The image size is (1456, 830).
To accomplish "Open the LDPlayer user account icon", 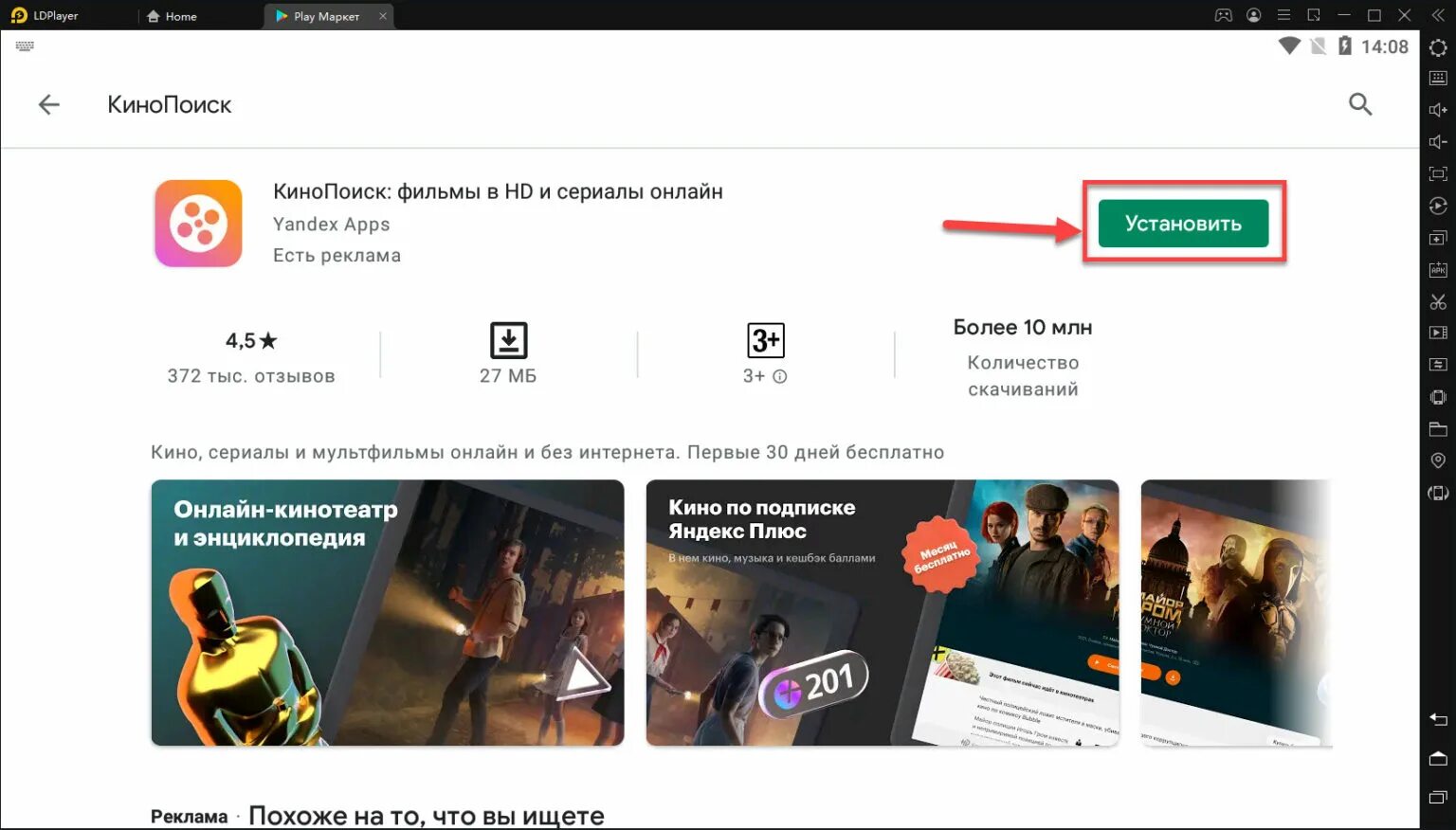I will [x=1254, y=15].
